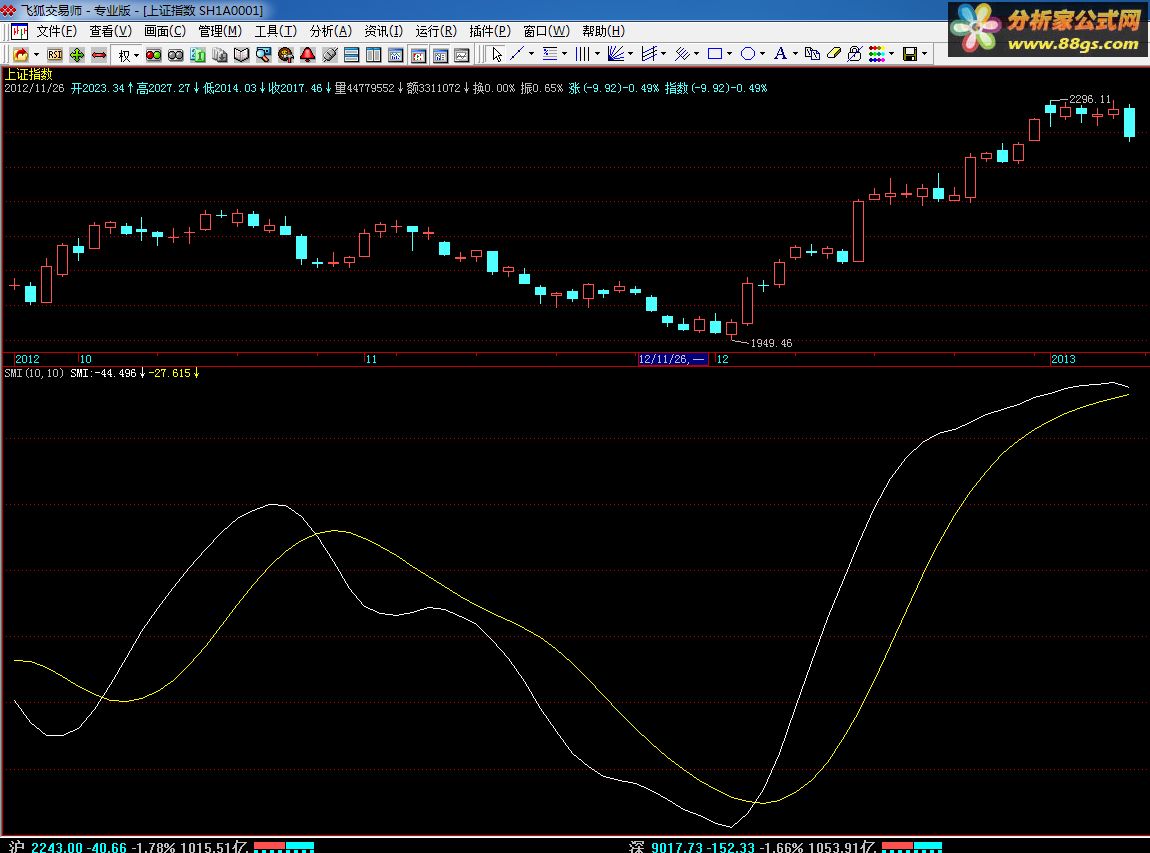The width and height of the screenshot is (1150, 853).
Task: Select the vertical cycle lines tool
Action: [582, 54]
